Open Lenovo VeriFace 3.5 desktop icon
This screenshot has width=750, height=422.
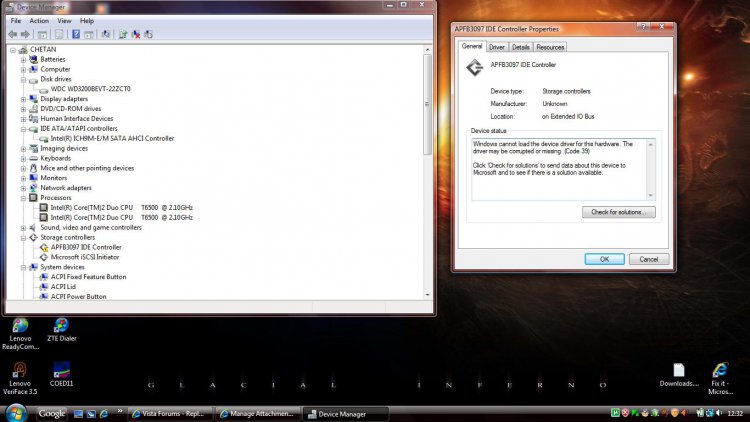20,378
